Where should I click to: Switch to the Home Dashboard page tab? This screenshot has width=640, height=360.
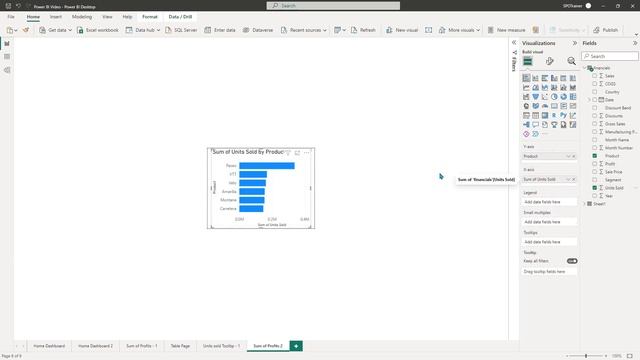click(49, 346)
